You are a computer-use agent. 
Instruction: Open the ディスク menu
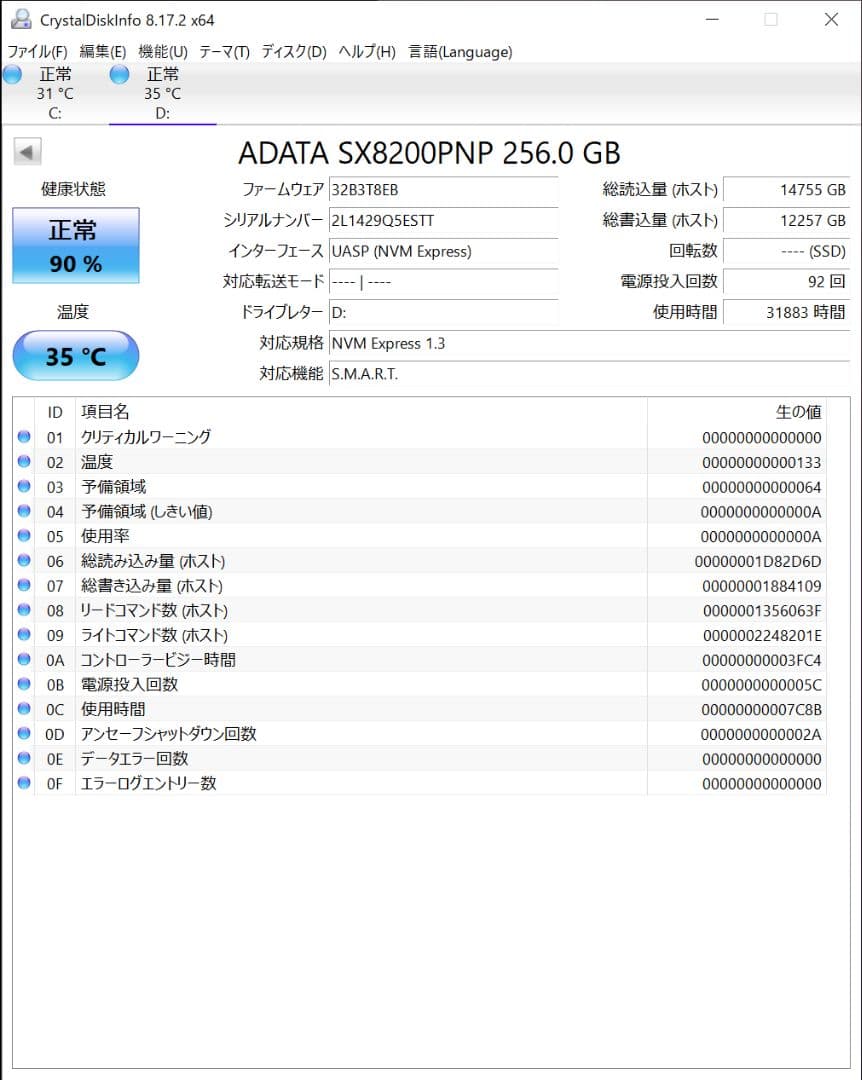290,51
